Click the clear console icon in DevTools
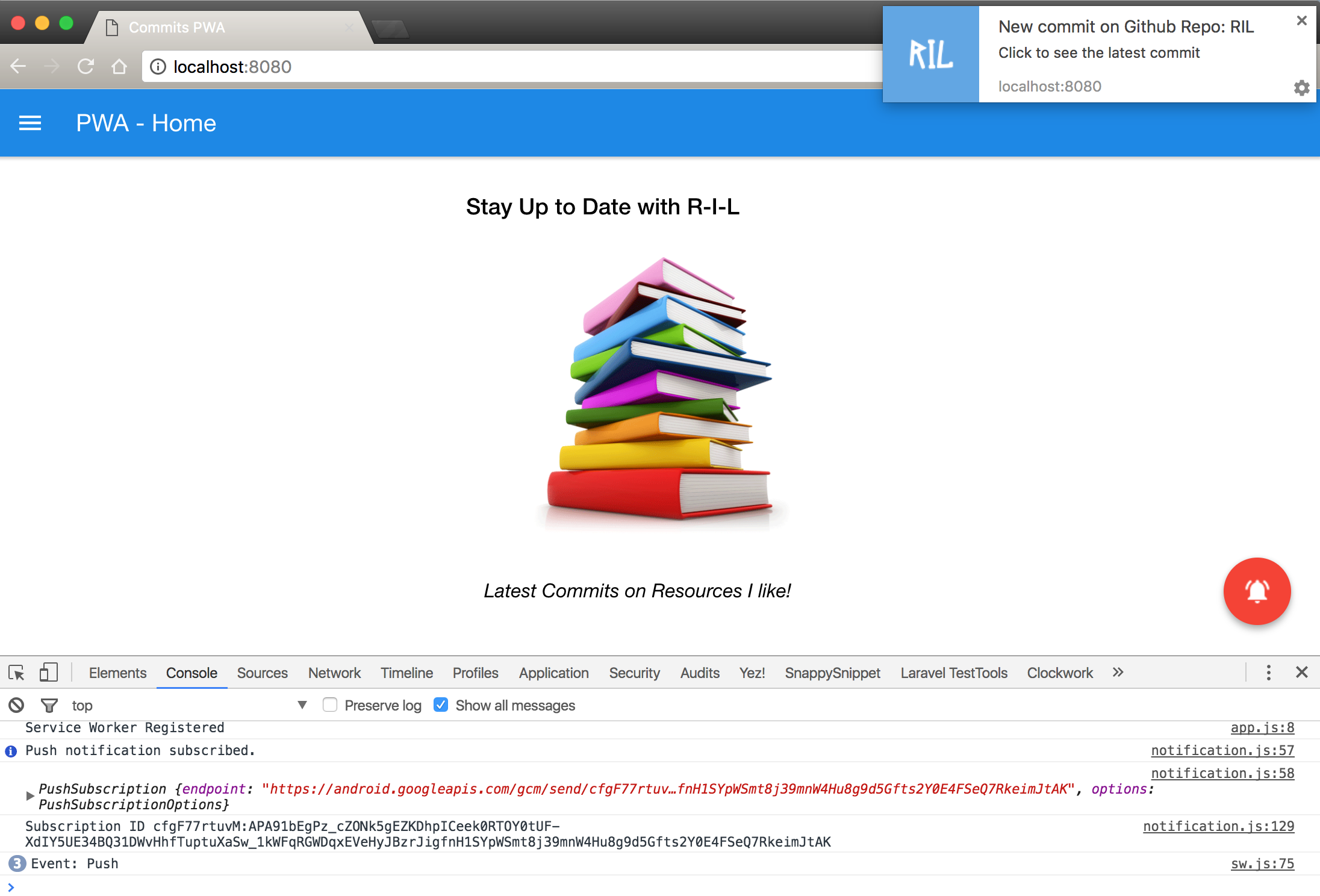This screenshot has height=896, width=1320. (x=17, y=705)
